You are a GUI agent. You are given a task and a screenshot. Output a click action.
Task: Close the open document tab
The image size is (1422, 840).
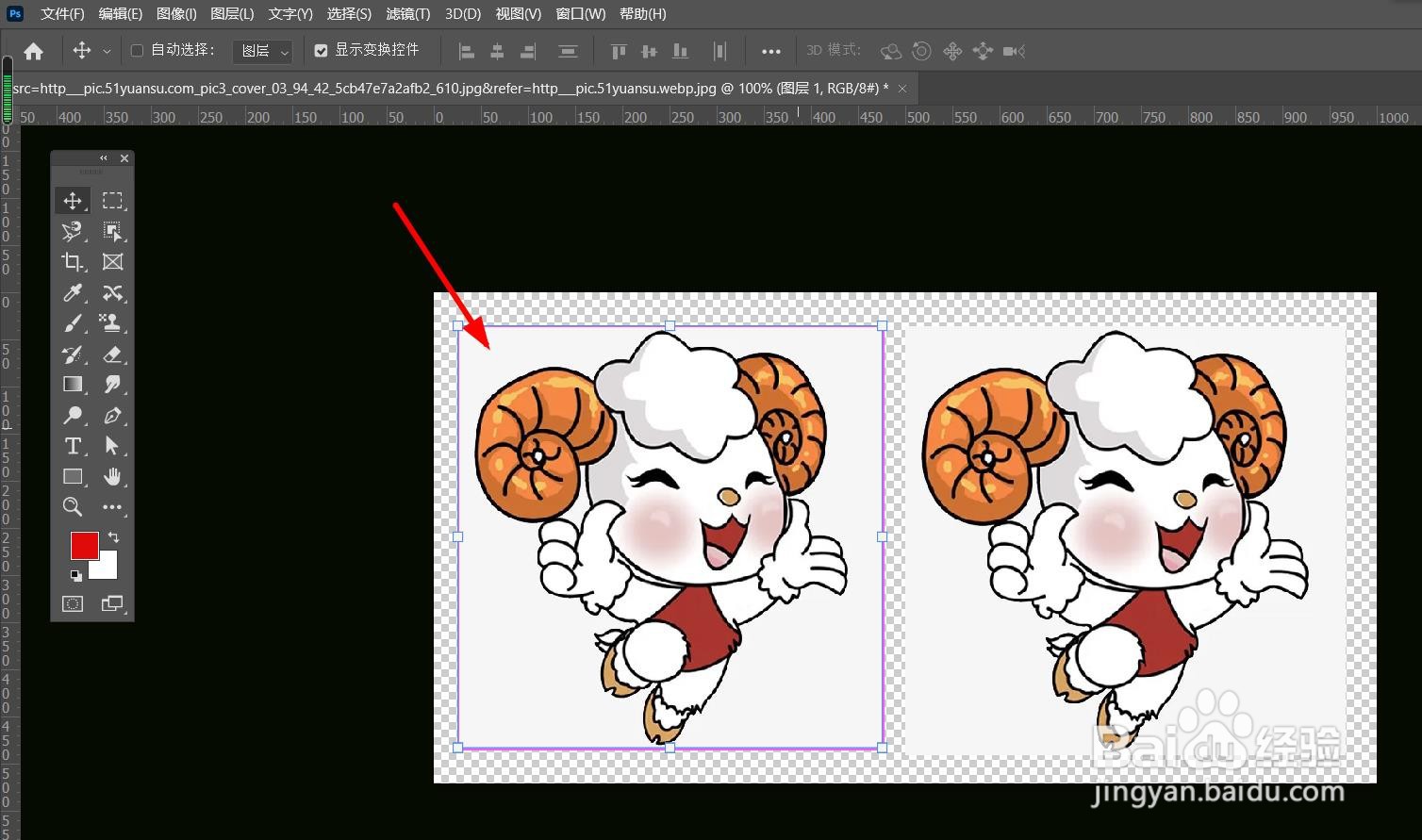pos(902,88)
